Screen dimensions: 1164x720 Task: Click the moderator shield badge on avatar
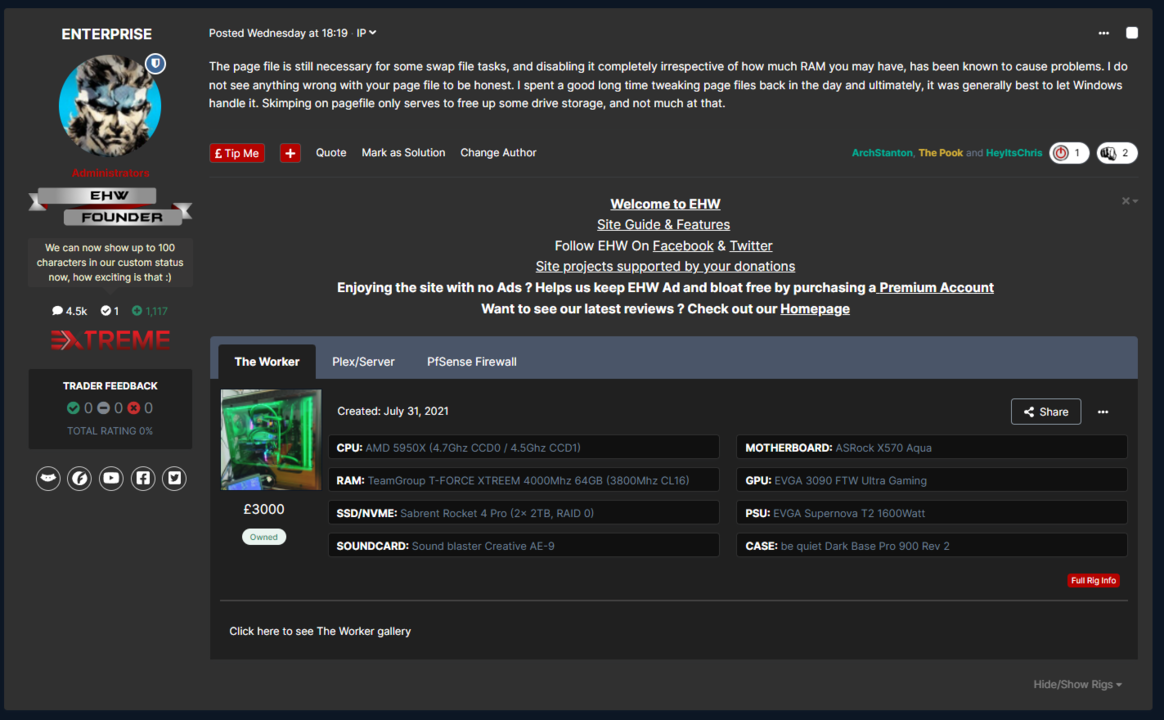point(155,64)
